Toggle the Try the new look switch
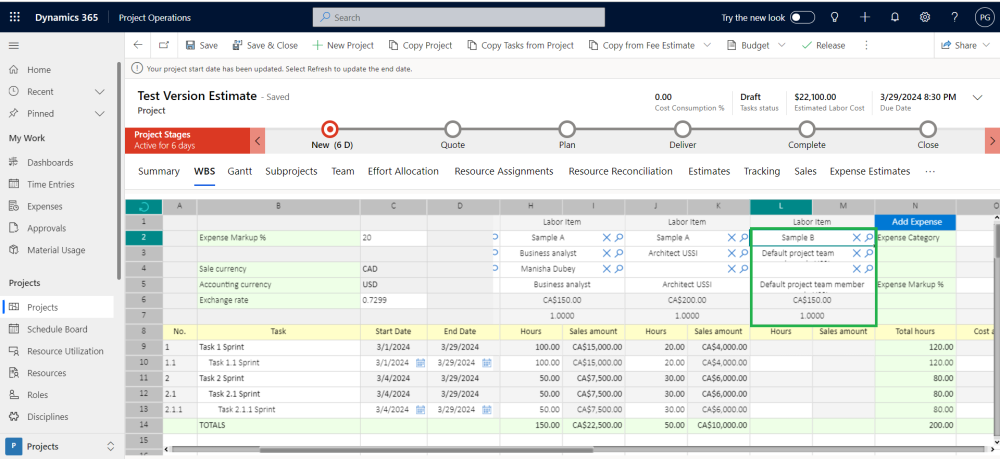Viewport: 1000px width, 459px height. tap(802, 17)
